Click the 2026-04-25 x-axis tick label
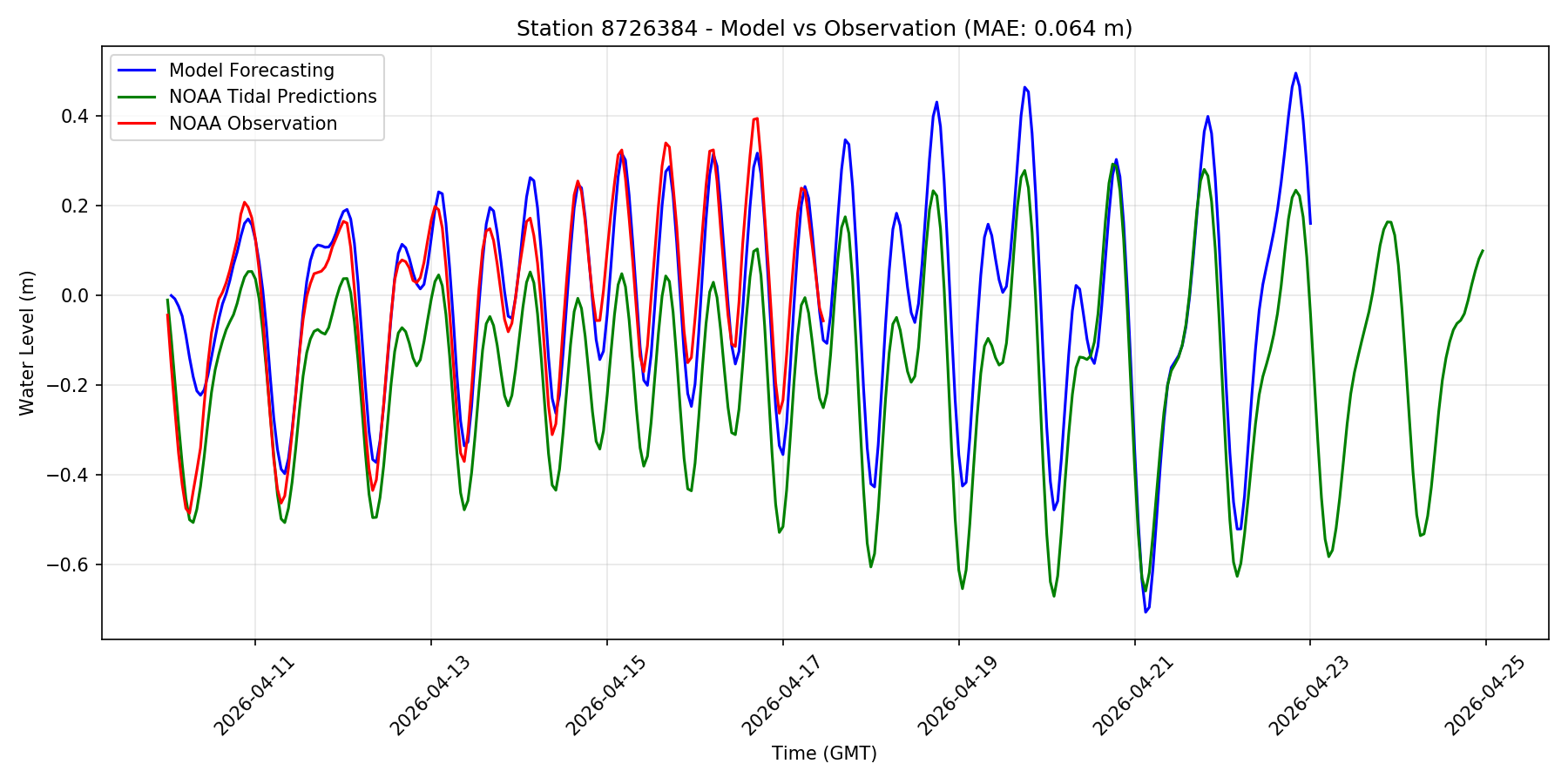1568x784 pixels. [1486, 695]
